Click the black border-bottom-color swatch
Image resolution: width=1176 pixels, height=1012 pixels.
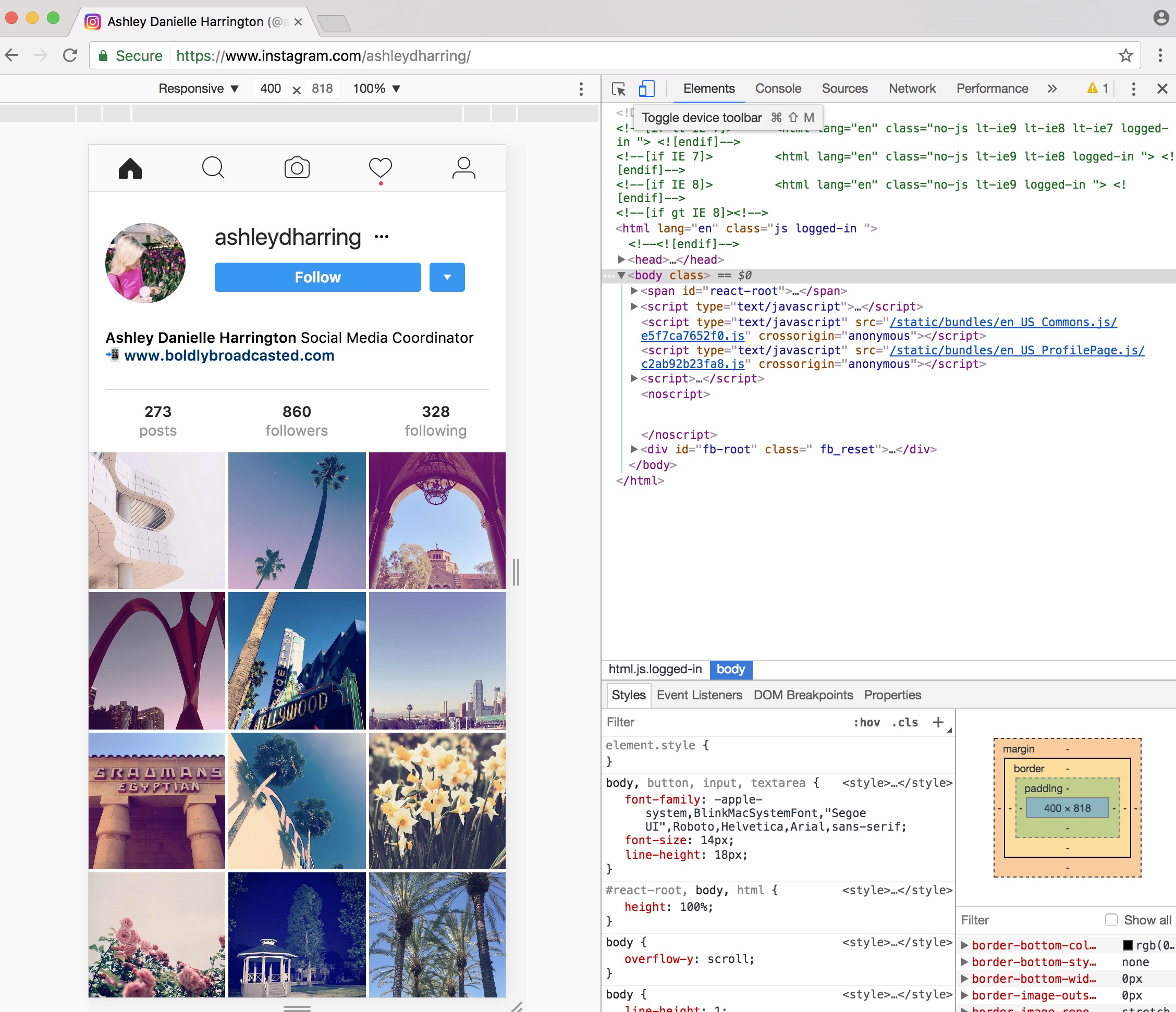pyautogui.click(x=1128, y=945)
